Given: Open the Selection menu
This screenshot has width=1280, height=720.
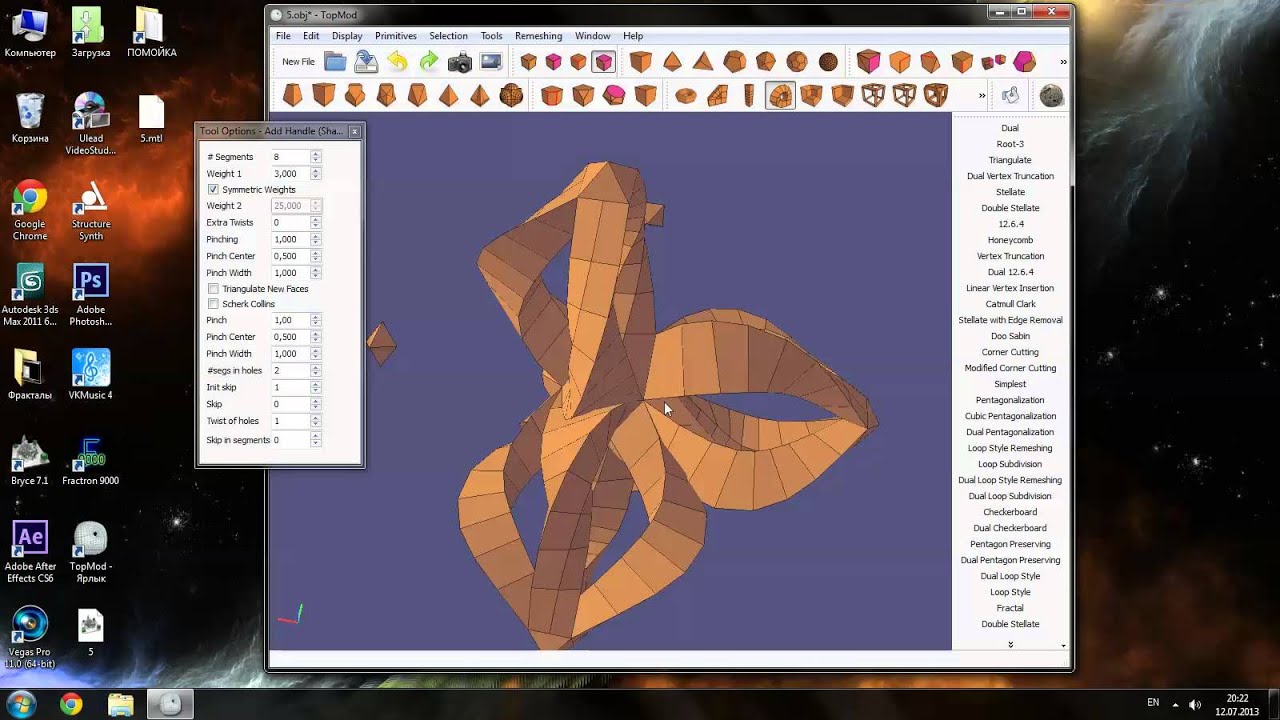Looking at the screenshot, I should (x=448, y=36).
